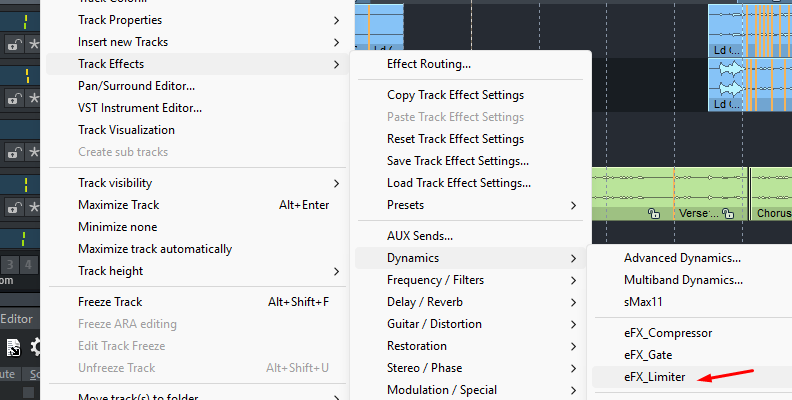Toggle the lock on the second track
792x400 pixels.
point(14,98)
